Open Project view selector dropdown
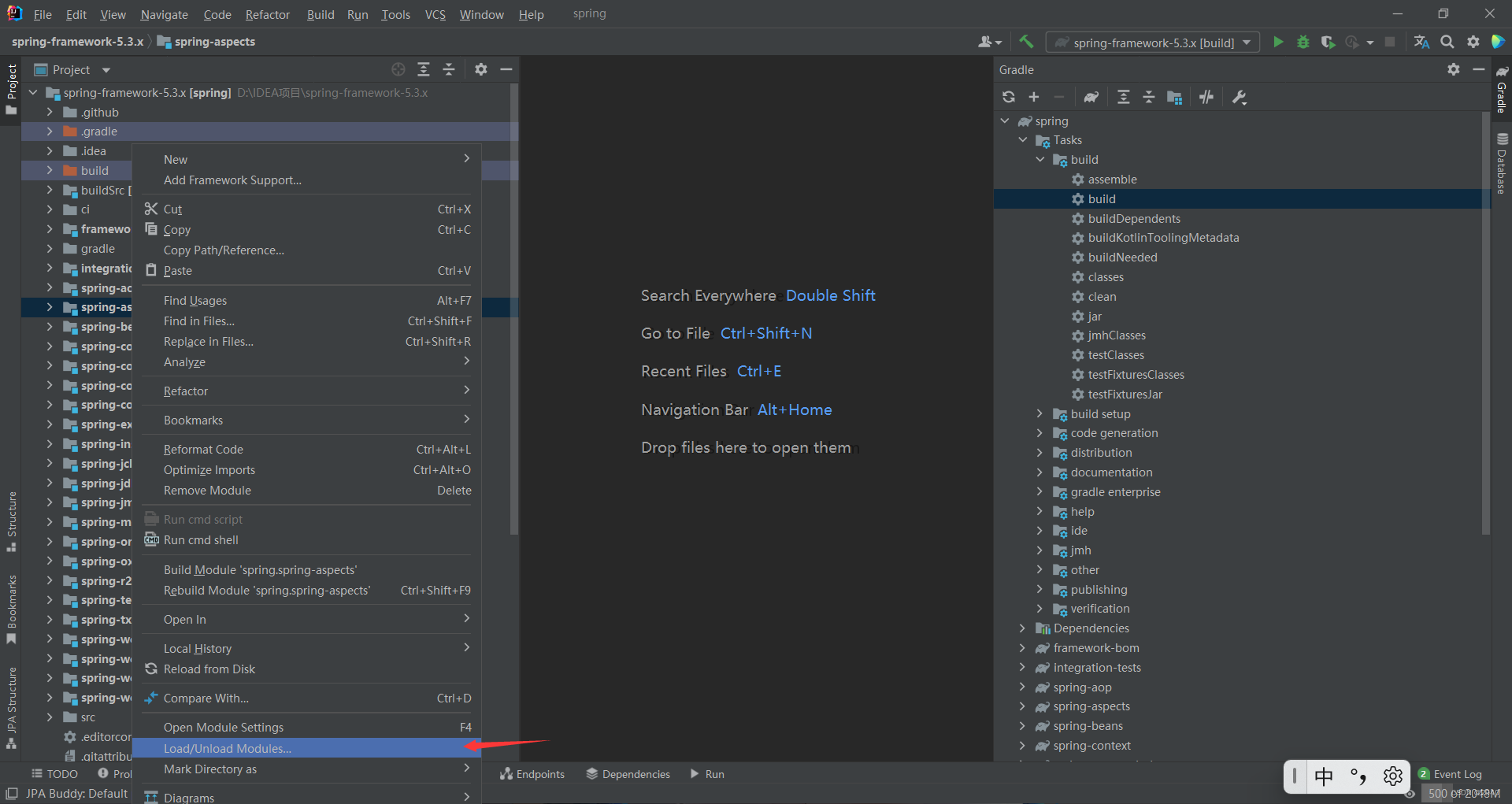The image size is (1512, 804). [73, 69]
